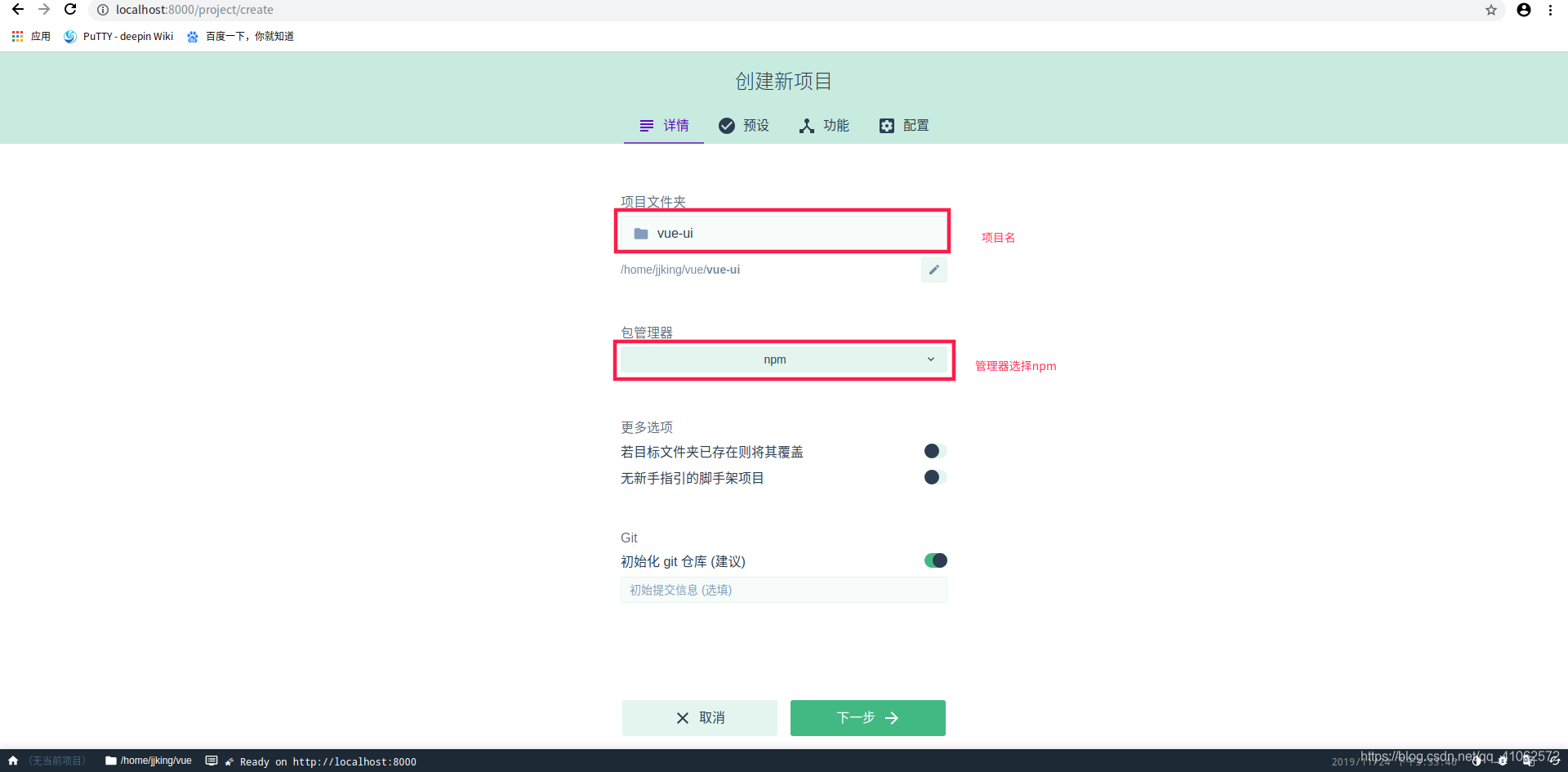Click the home icon in status bar
1568x772 pixels.
coord(13,761)
